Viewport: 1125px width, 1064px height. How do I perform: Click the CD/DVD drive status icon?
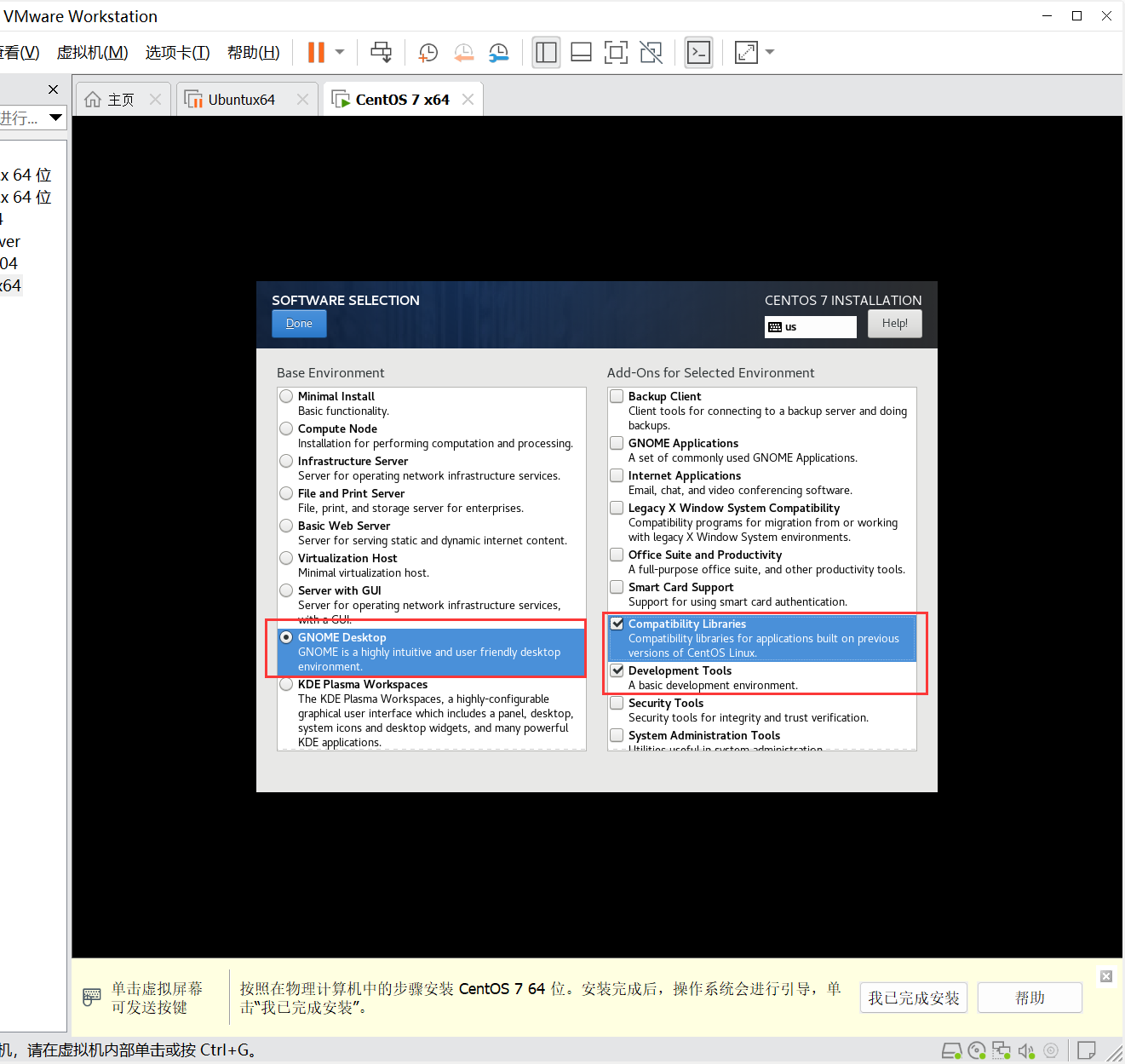(977, 1050)
